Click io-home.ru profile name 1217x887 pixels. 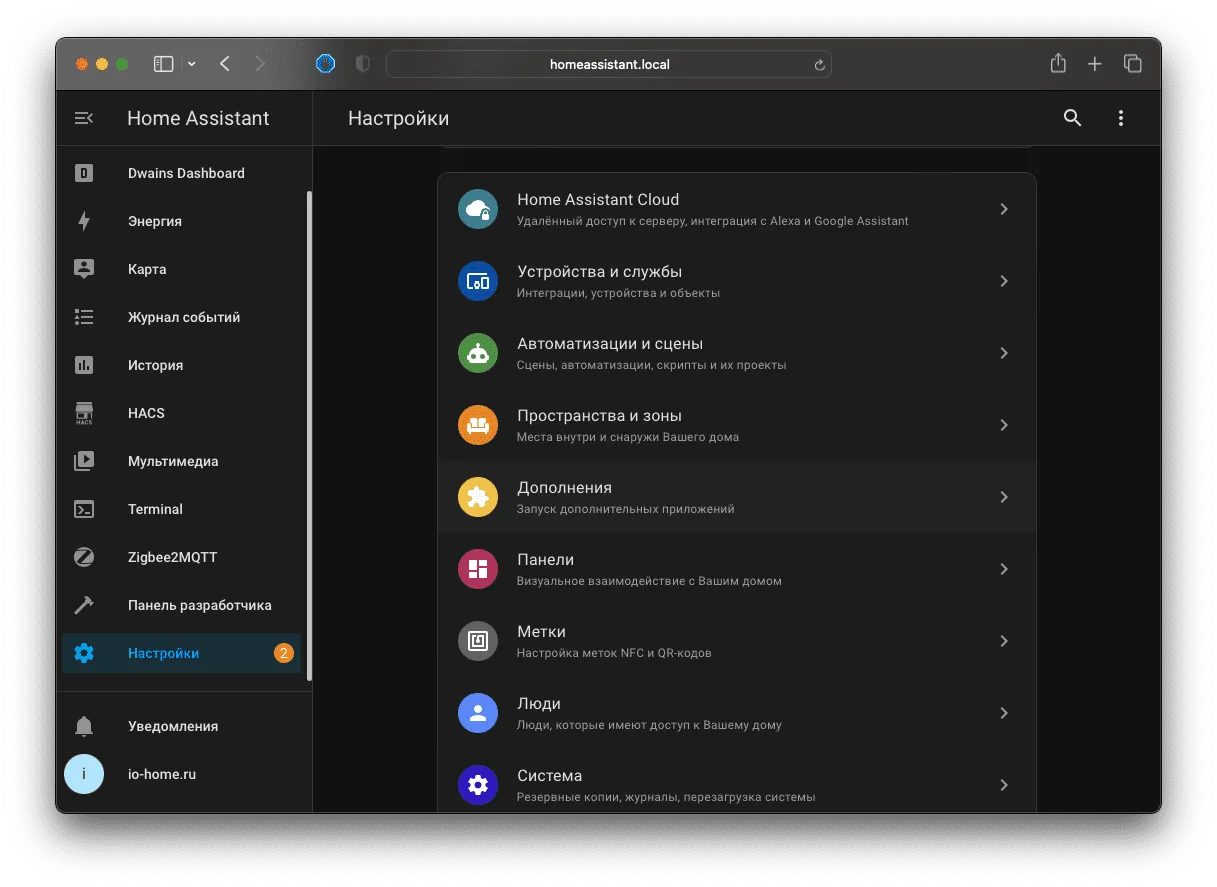[x=162, y=774]
